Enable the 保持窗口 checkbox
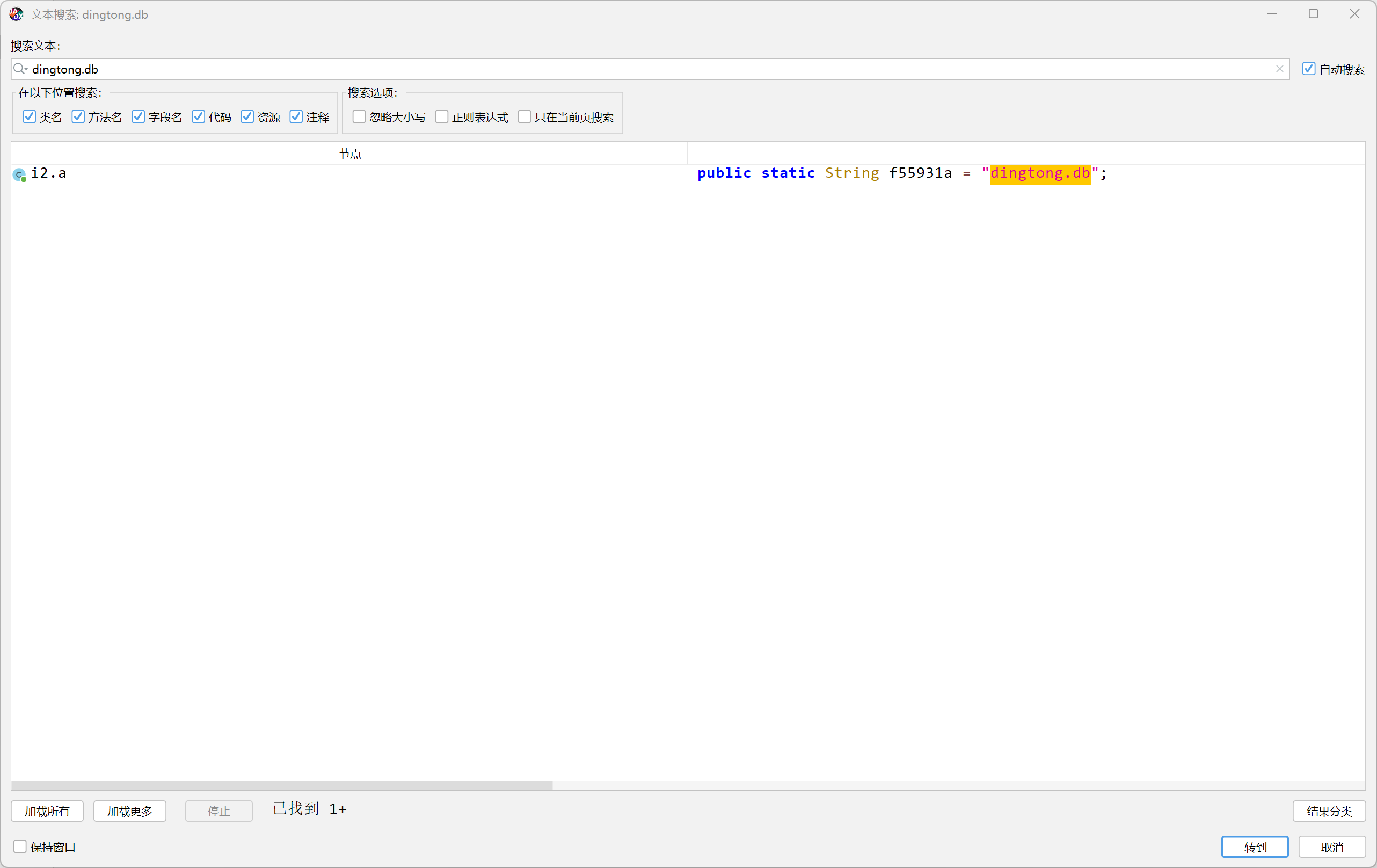Image resolution: width=1377 pixels, height=868 pixels. click(x=20, y=847)
